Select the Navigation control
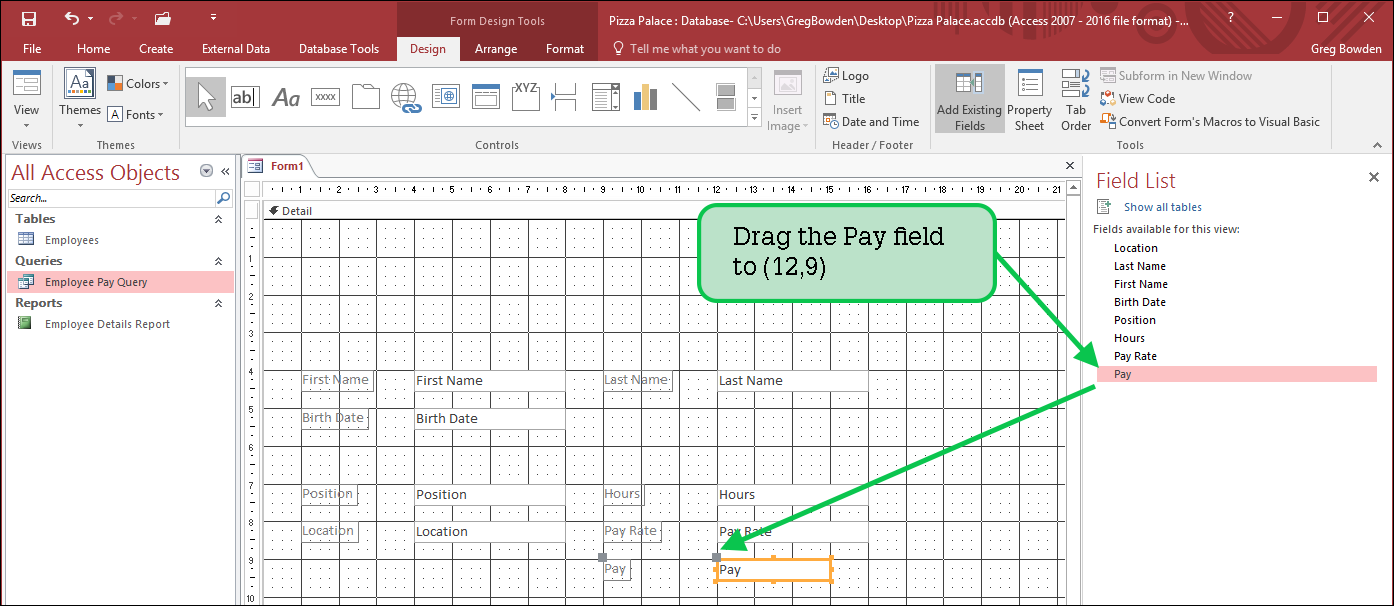 click(x=485, y=97)
